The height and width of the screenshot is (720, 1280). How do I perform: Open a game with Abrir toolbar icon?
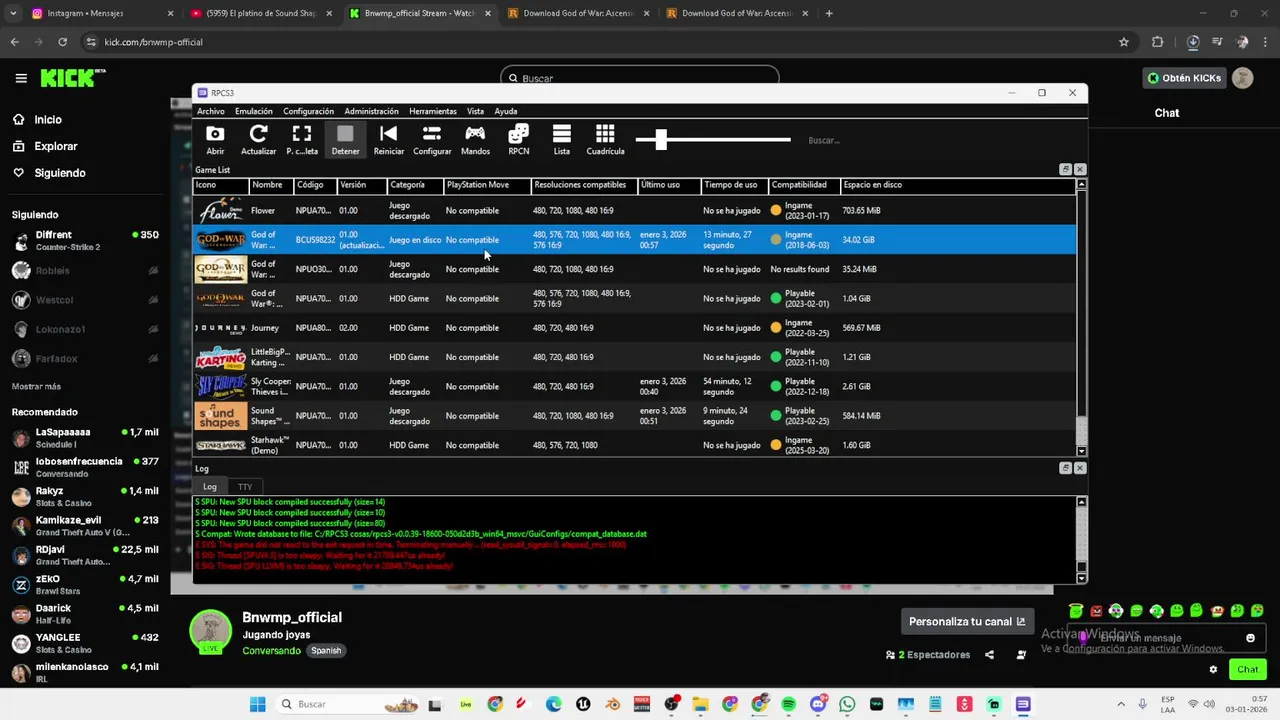click(215, 140)
